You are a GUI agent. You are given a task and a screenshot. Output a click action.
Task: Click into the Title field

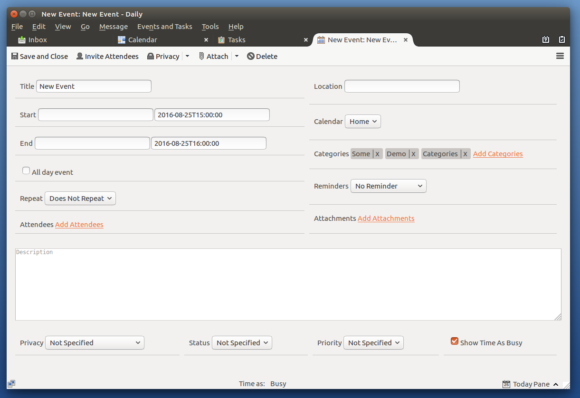94,86
